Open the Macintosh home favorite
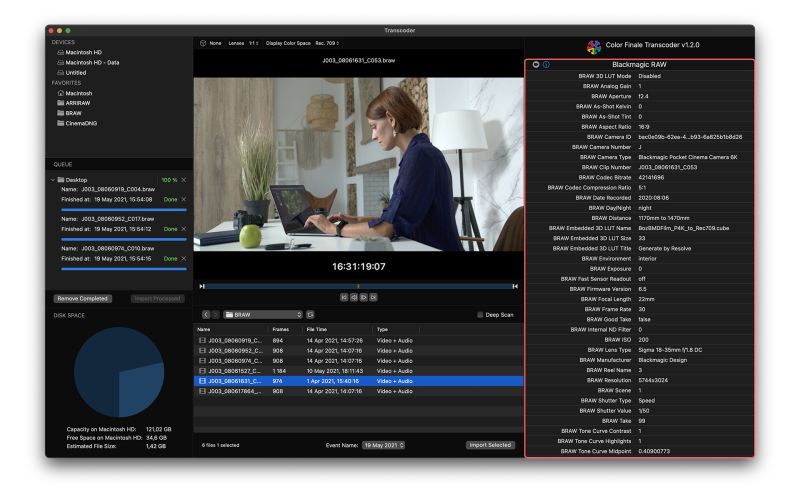 [x=75, y=93]
